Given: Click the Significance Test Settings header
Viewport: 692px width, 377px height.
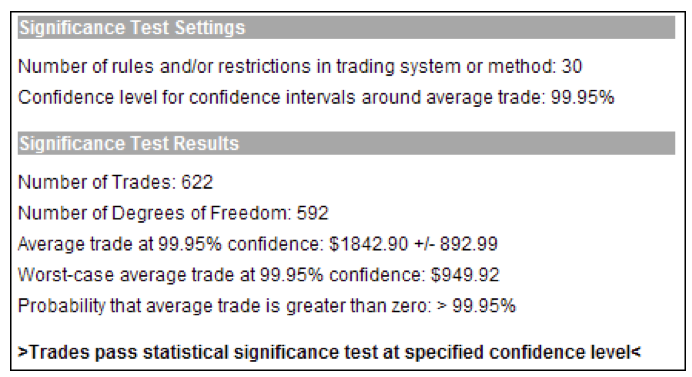Looking at the screenshot, I should (x=346, y=27).
